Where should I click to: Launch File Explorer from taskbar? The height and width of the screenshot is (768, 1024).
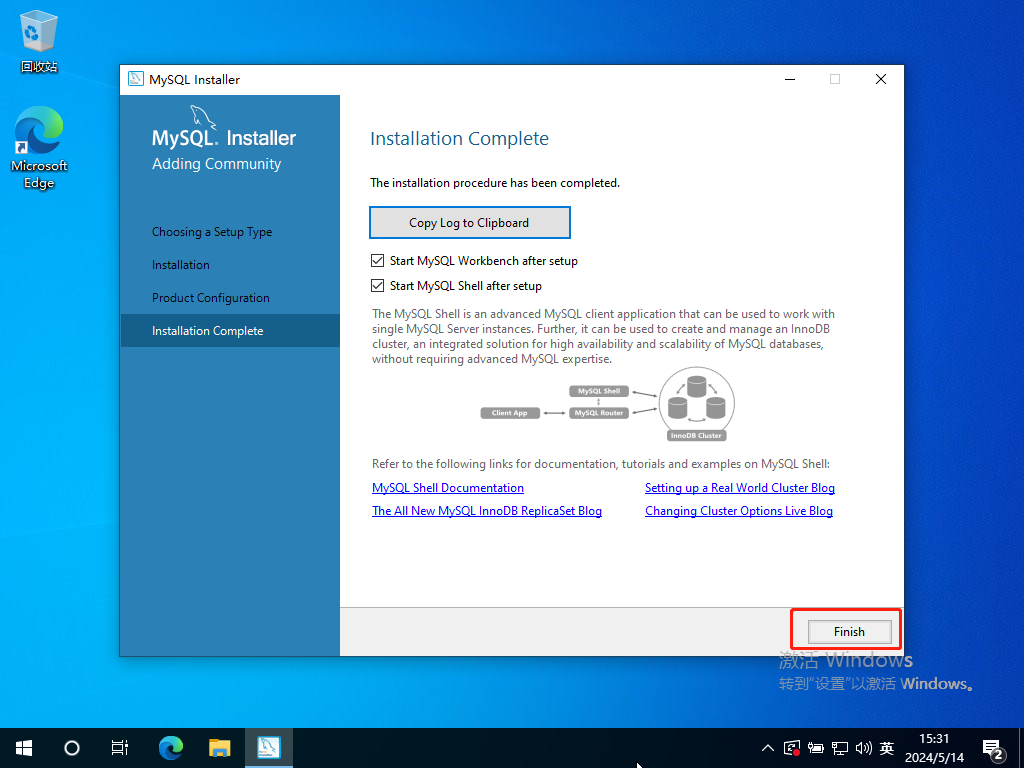(220, 747)
